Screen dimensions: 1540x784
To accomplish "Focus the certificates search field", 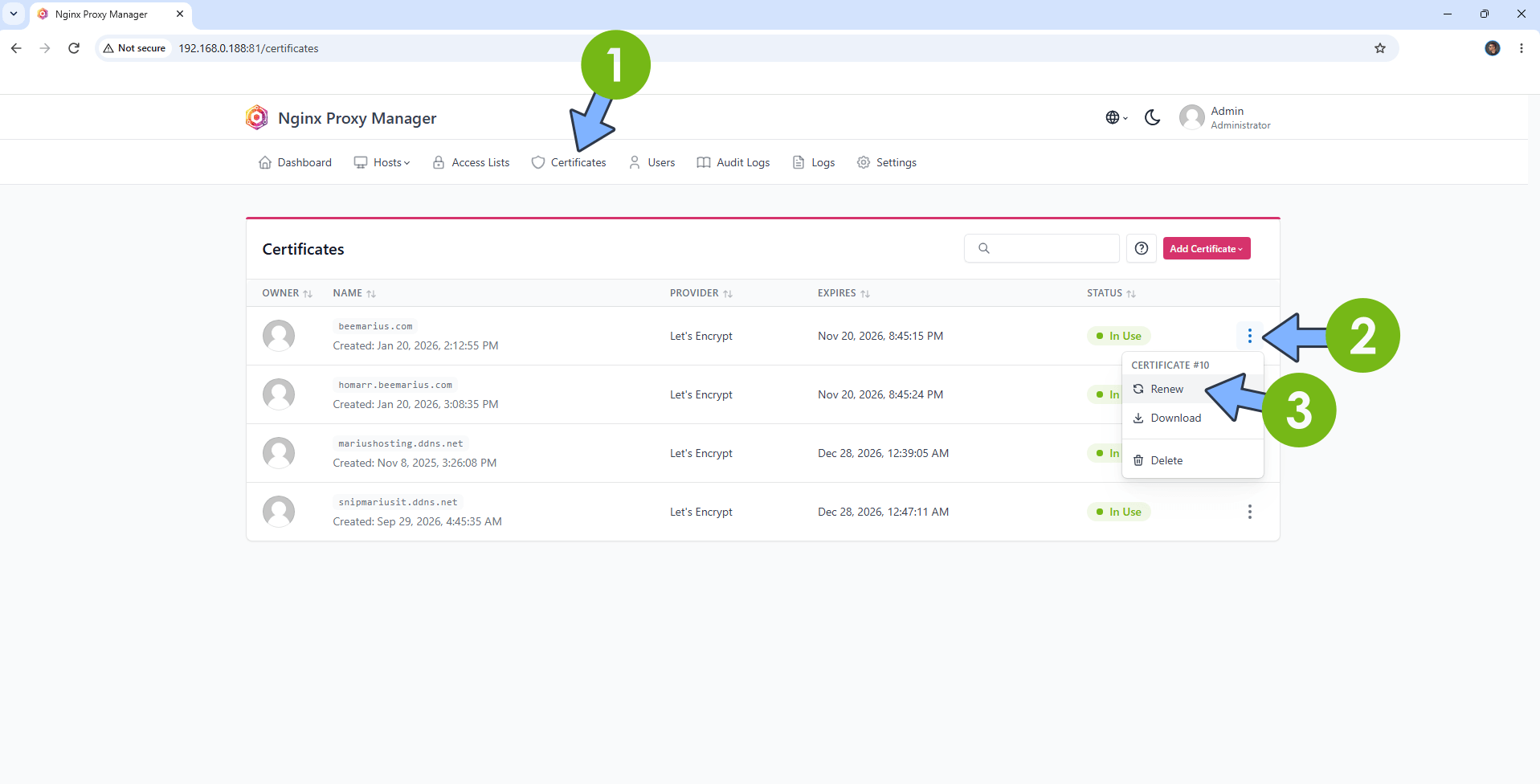I will 1041,248.
